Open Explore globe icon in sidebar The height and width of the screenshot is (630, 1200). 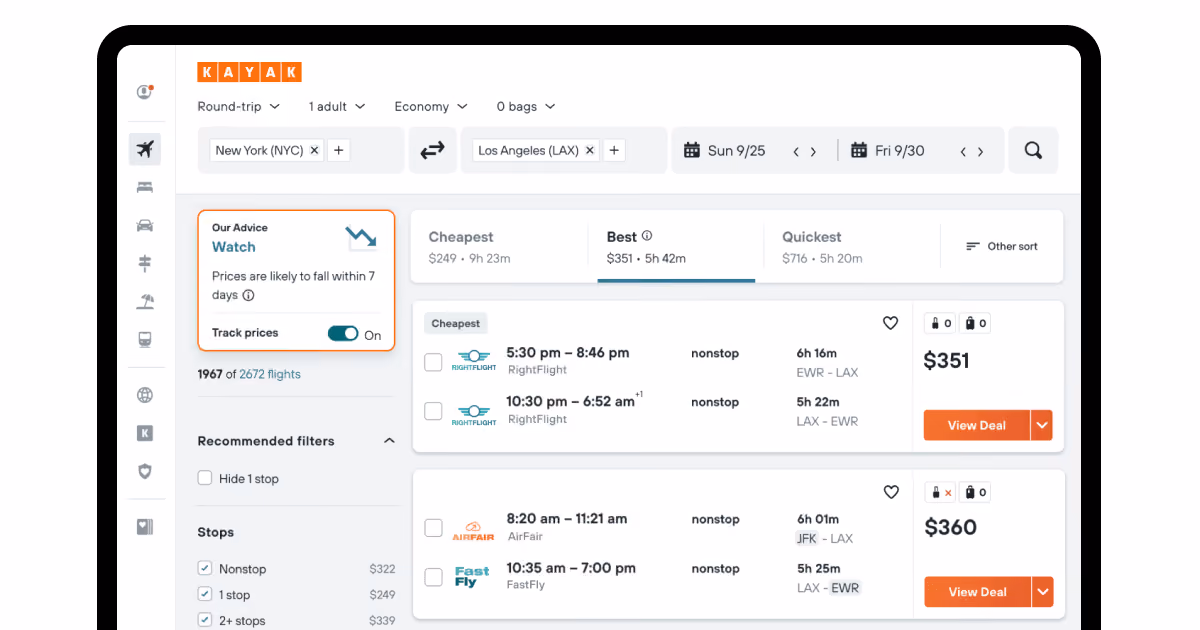point(145,395)
